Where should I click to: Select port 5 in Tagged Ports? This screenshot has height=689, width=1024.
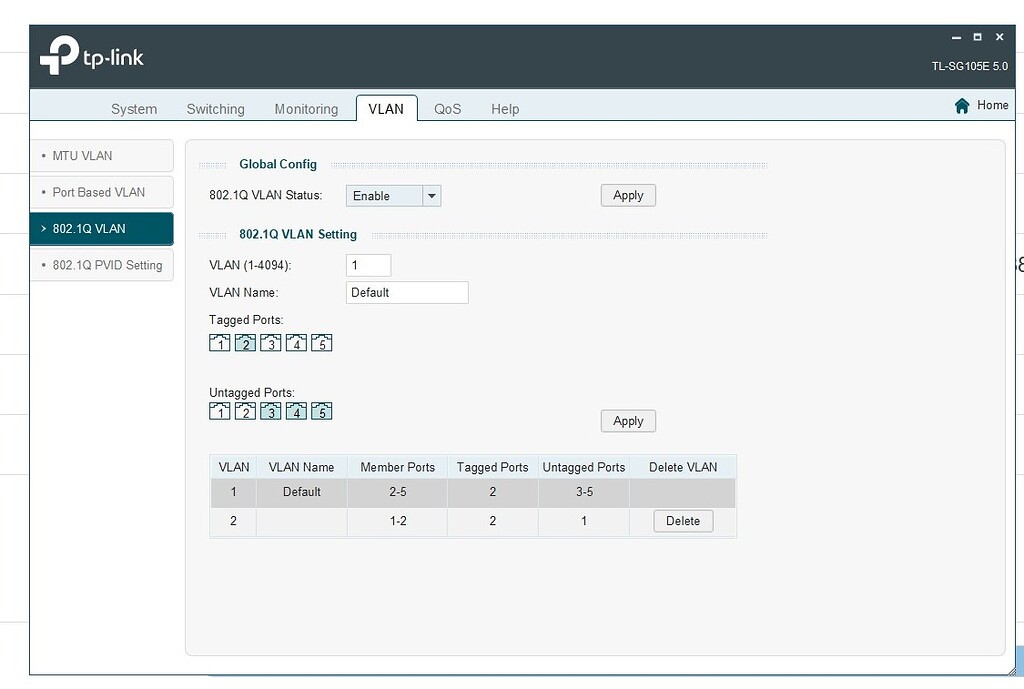point(320,342)
